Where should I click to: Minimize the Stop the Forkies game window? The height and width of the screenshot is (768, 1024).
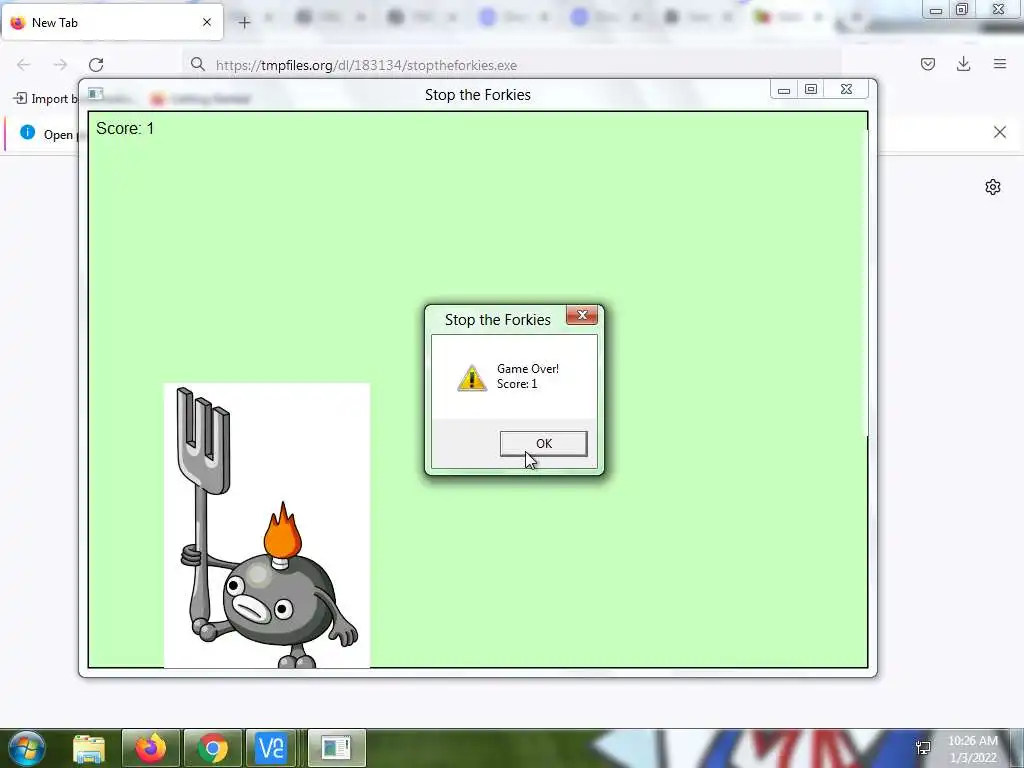(784, 90)
